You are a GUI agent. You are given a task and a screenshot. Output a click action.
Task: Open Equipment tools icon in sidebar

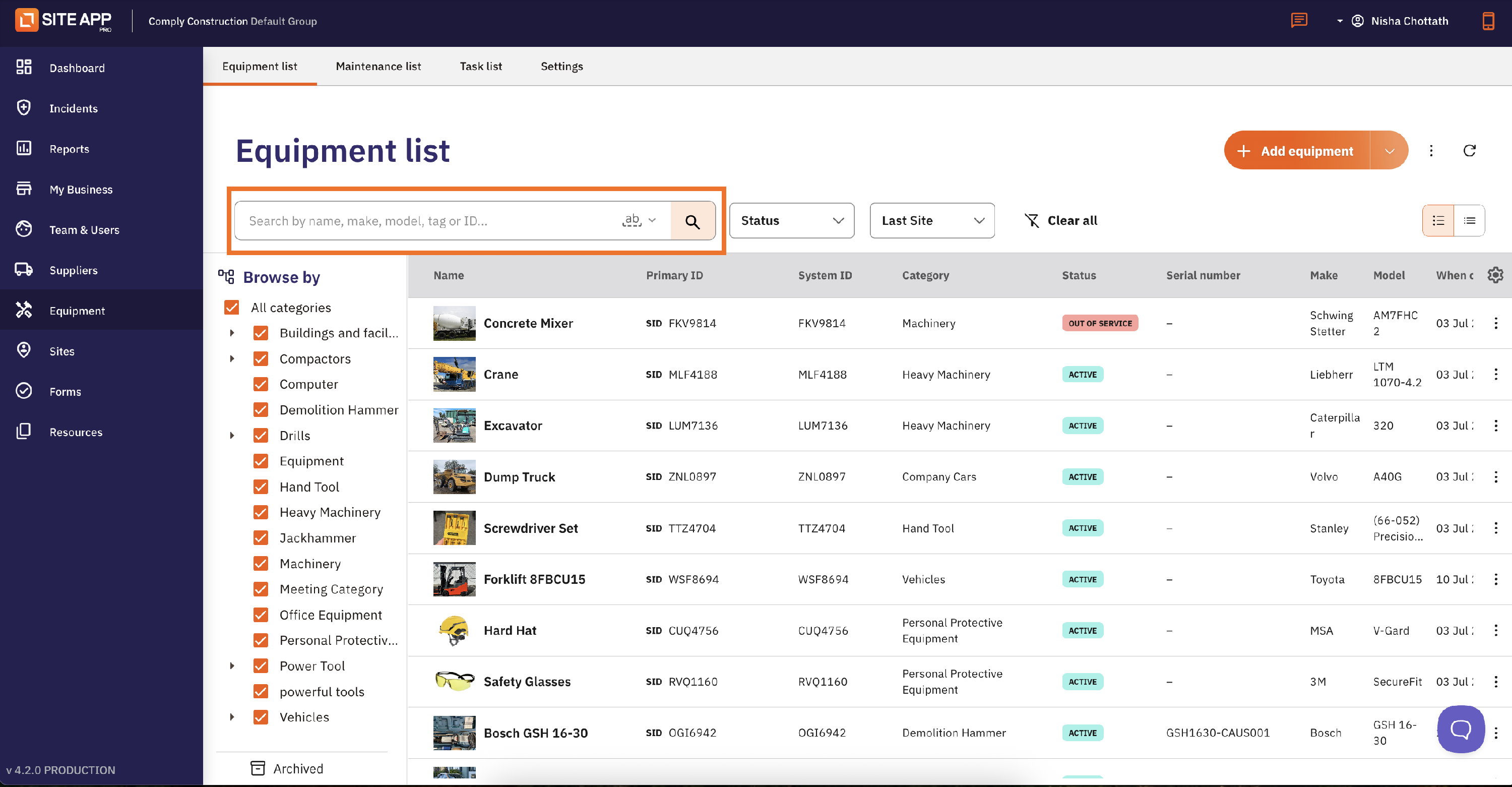(x=24, y=310)
